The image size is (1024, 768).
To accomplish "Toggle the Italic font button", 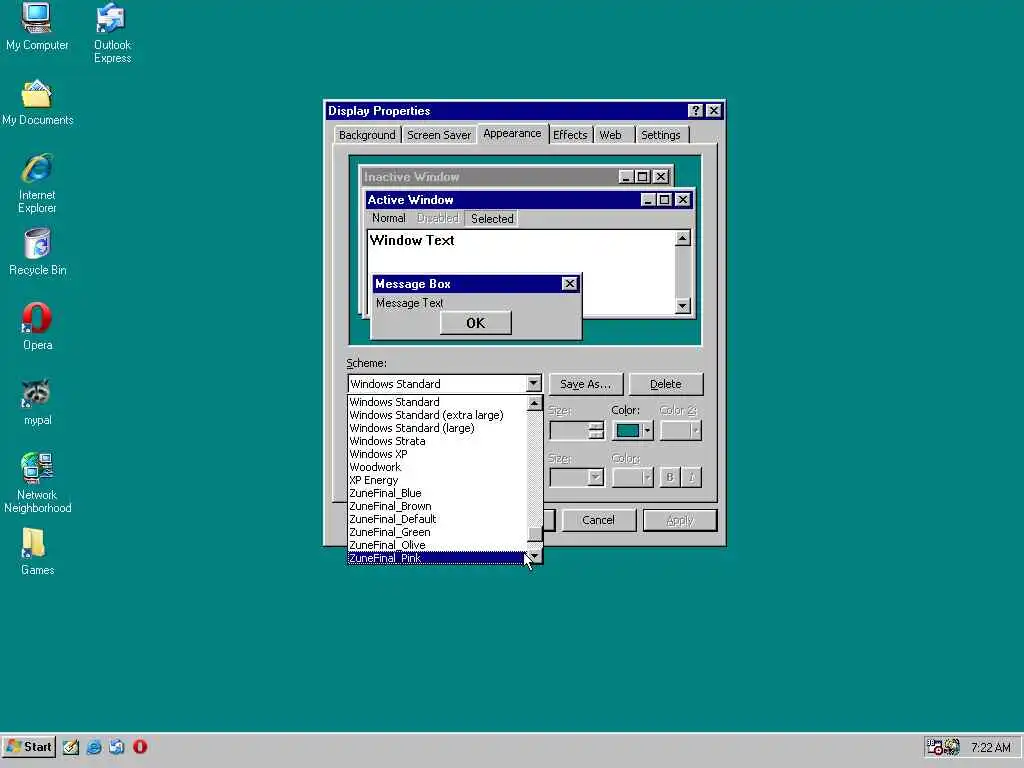I will [692, 477].
